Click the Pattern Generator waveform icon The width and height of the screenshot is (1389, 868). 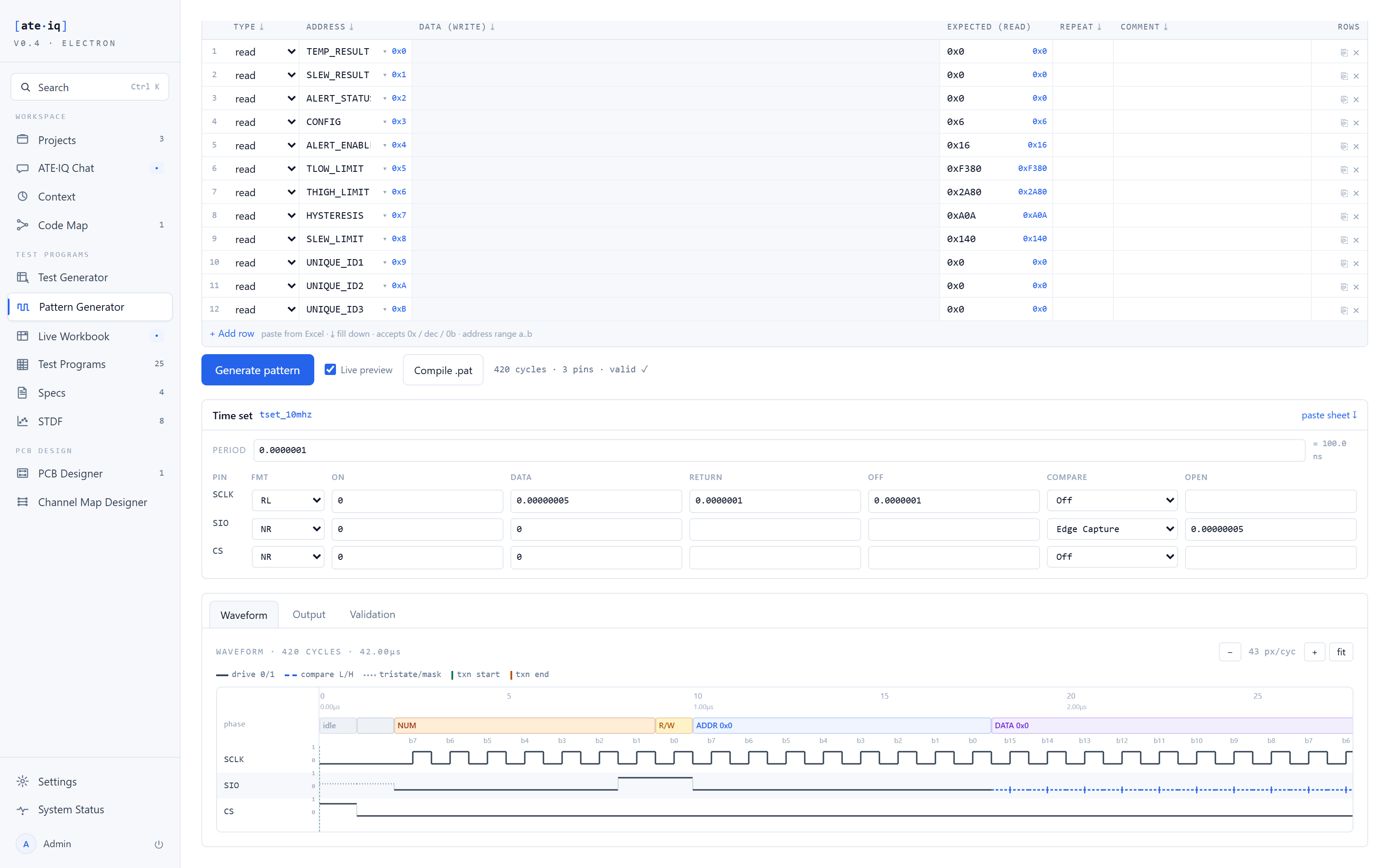[x=23, y=306]
